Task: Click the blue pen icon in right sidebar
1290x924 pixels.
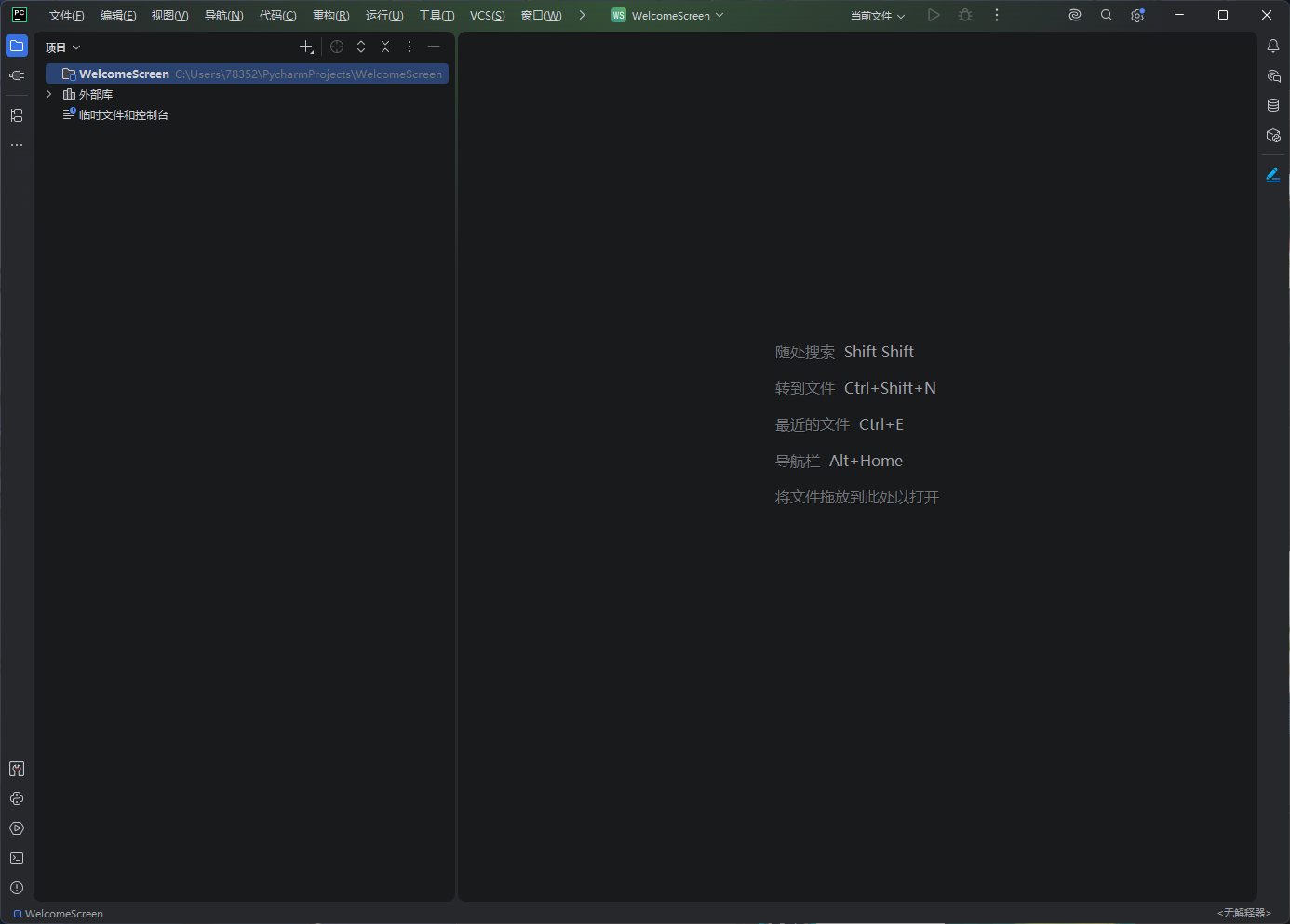Action: (1273, 175)
